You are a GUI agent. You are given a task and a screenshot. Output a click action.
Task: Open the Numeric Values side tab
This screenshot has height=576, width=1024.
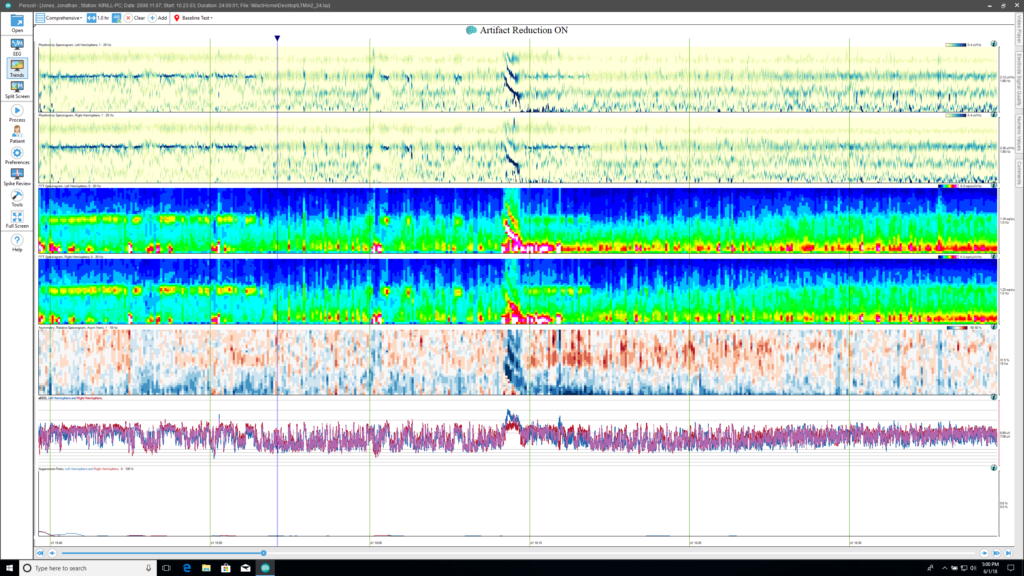pyautogui.click(x=1018, y=134)
